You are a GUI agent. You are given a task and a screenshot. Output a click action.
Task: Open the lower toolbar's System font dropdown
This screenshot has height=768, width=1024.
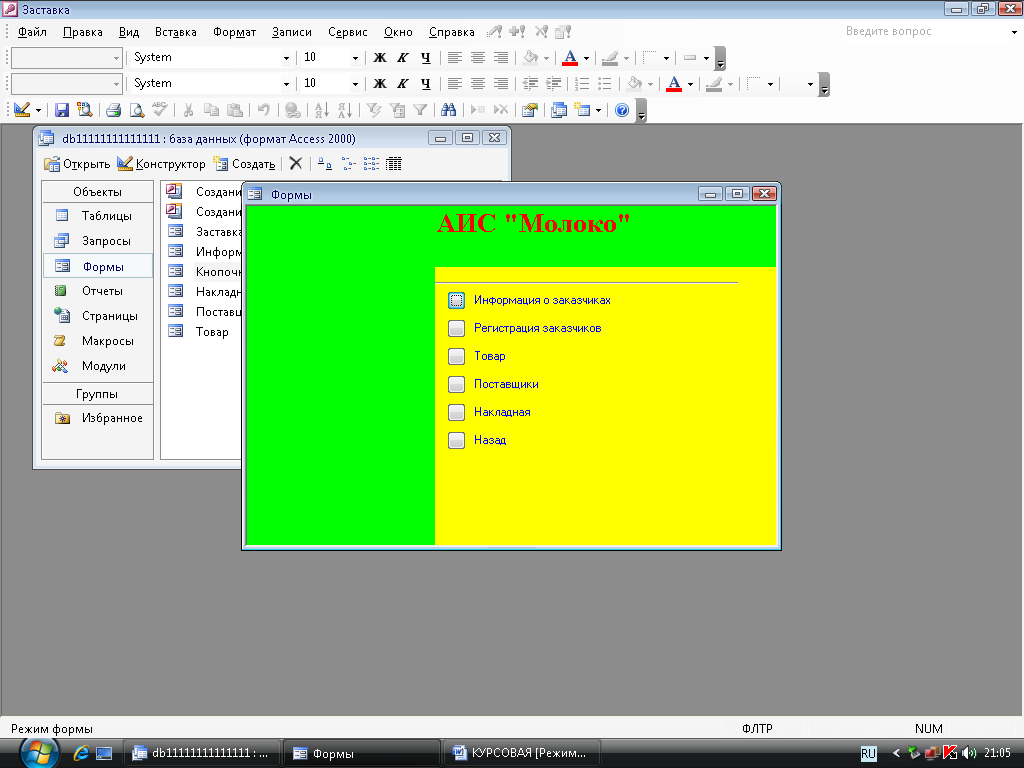point(286,84)
